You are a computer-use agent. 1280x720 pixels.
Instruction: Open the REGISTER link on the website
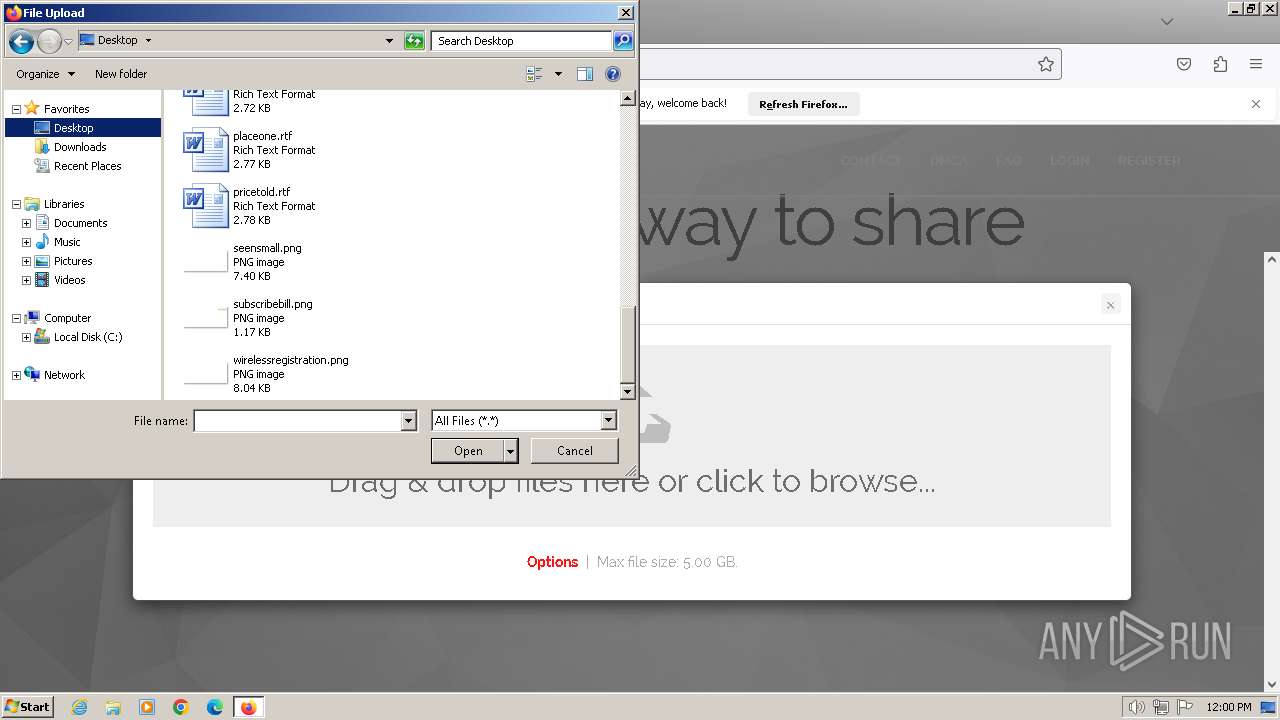(1149, 160)
